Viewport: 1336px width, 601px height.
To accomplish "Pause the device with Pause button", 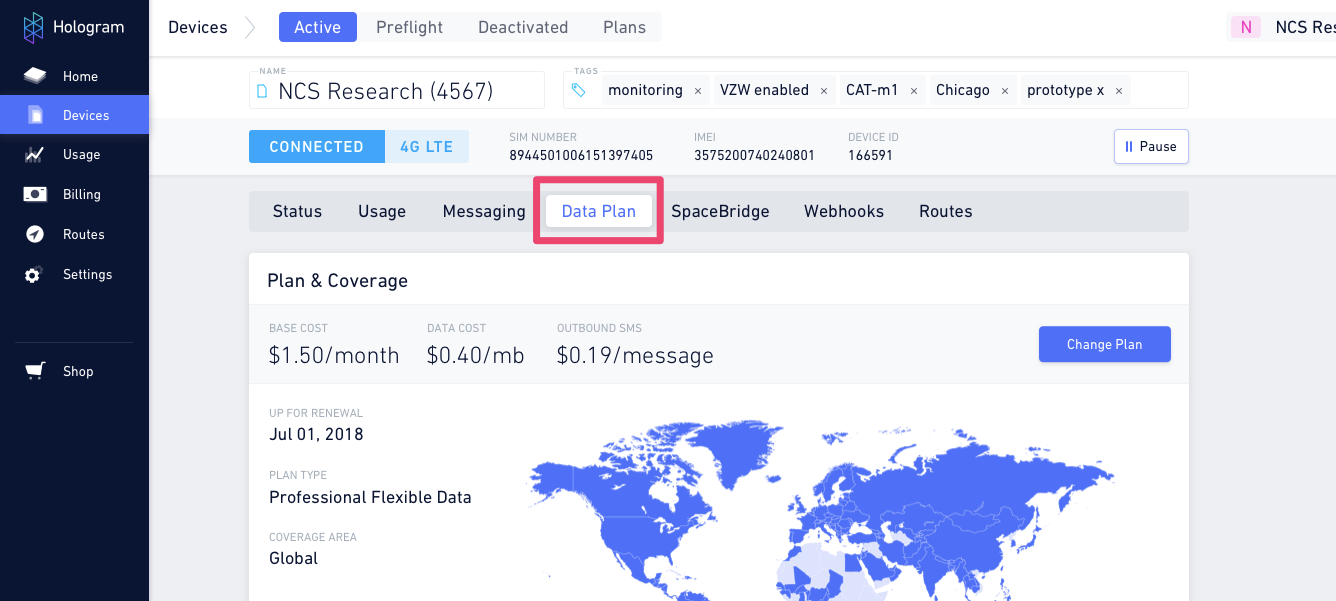I will 1151,146.
